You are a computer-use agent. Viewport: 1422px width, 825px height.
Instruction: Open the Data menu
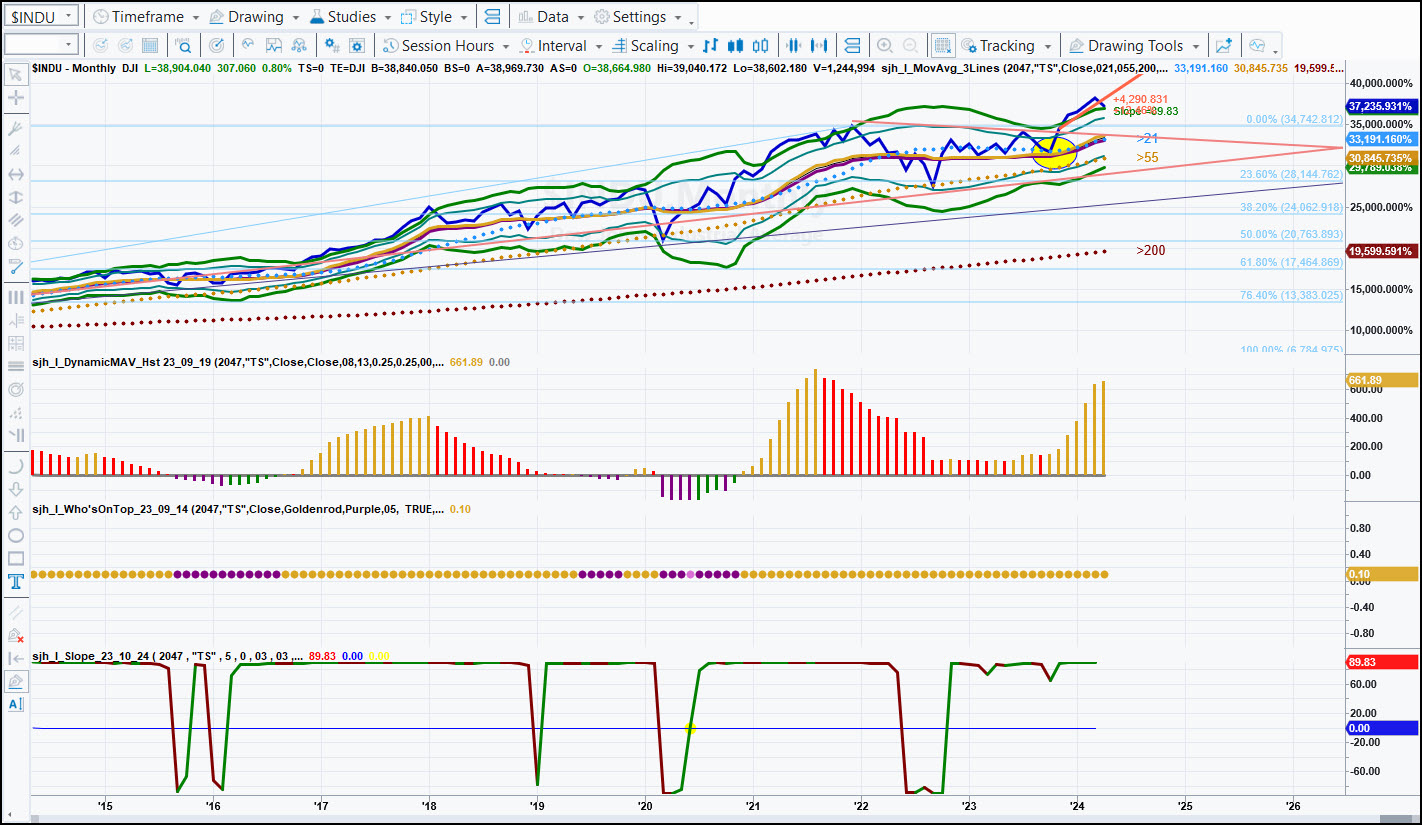[552, 17]
